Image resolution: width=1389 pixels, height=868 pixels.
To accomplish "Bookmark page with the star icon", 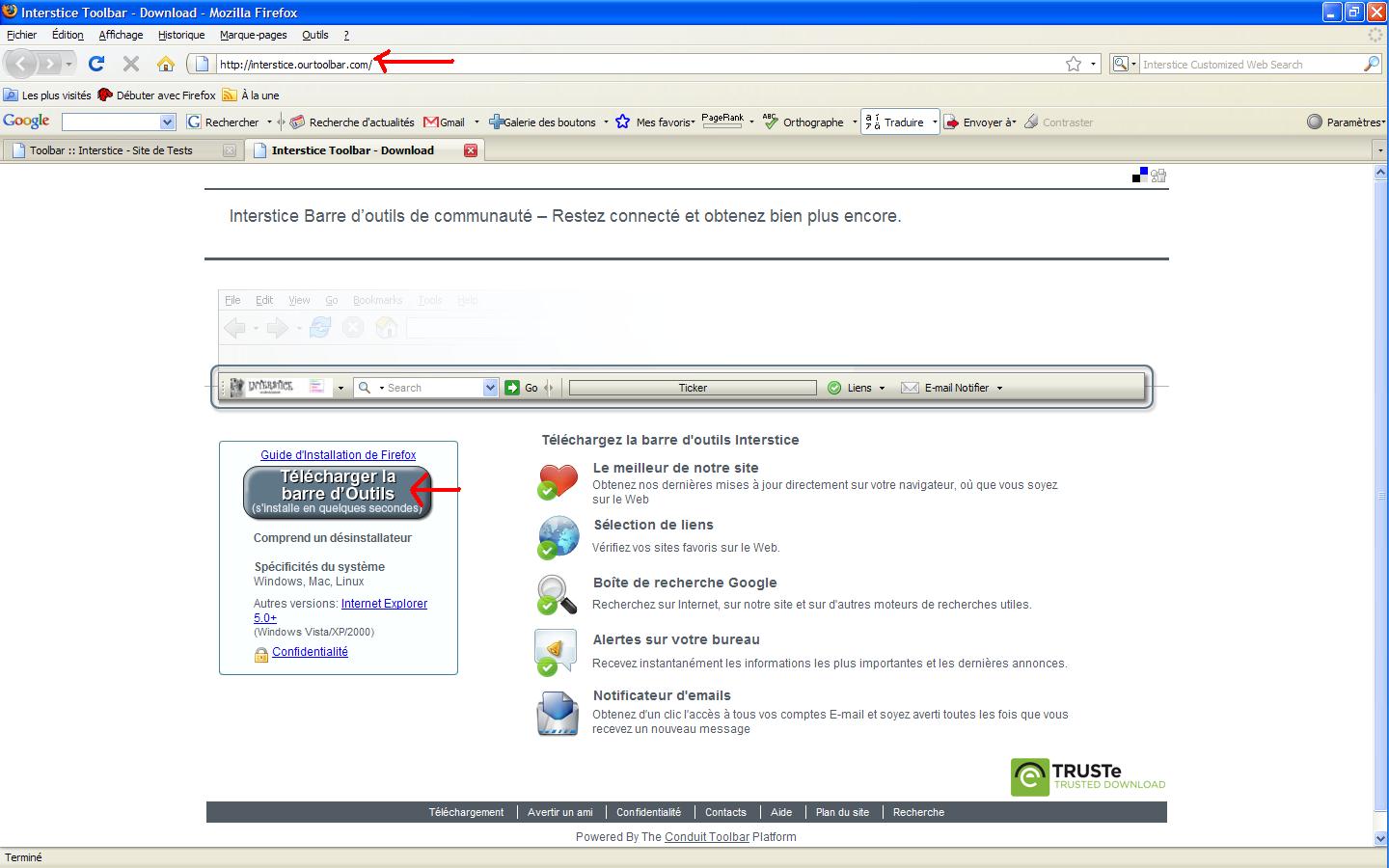I will click(1074, 64).
